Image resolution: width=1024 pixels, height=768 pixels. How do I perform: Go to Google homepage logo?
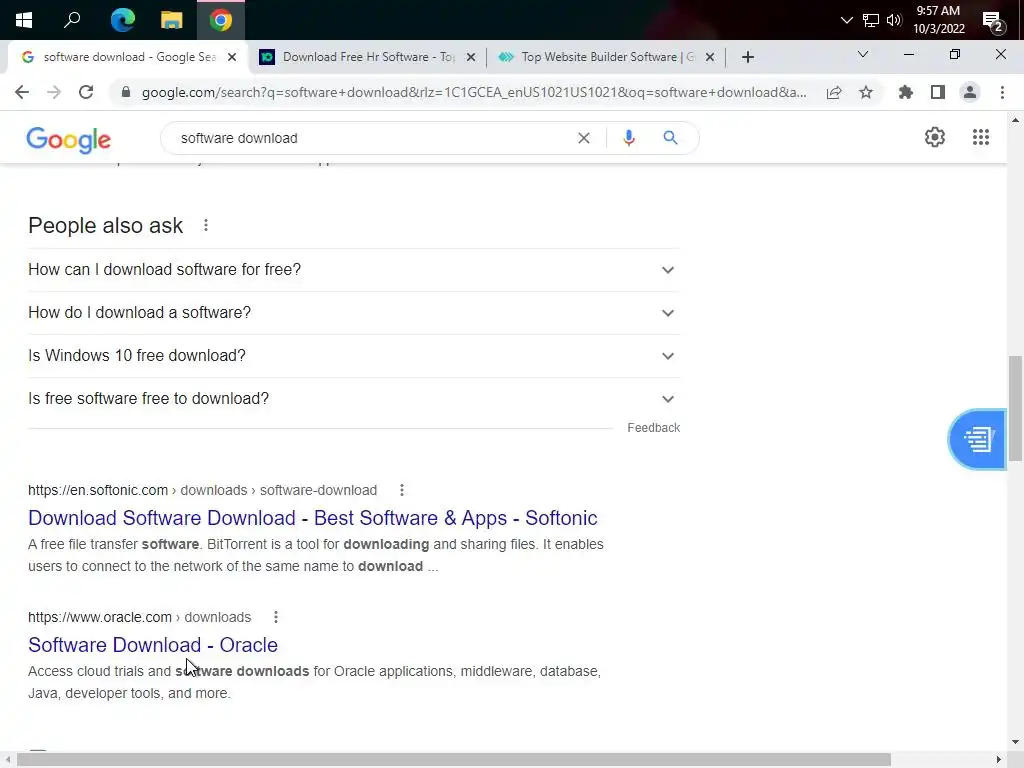click(x=69, y=139)
